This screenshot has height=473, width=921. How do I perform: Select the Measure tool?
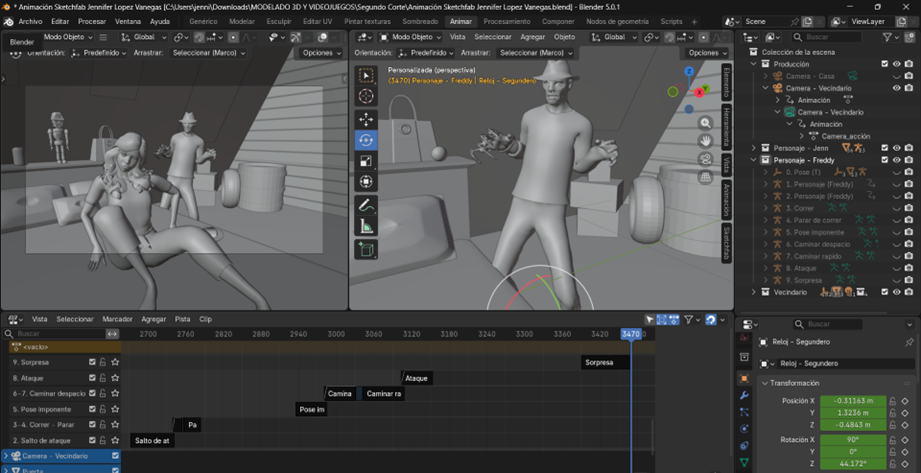(366, 227)
